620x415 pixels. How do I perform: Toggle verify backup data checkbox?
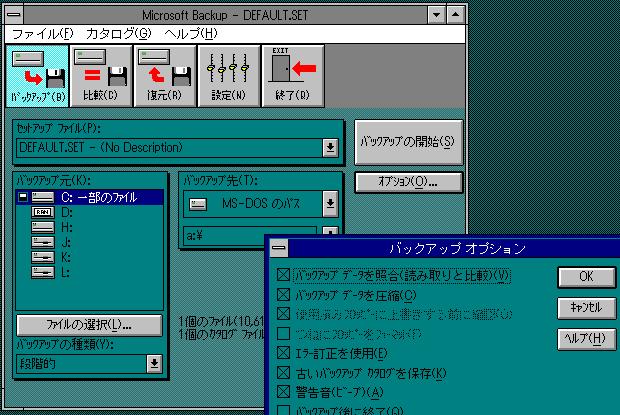284,274
